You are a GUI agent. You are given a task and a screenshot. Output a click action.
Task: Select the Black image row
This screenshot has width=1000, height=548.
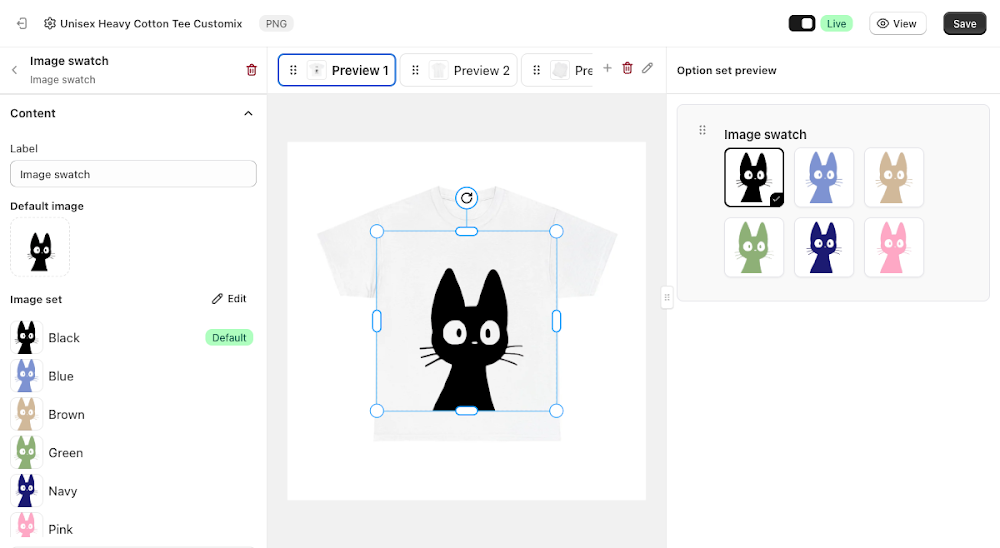[x=131, y=337]
